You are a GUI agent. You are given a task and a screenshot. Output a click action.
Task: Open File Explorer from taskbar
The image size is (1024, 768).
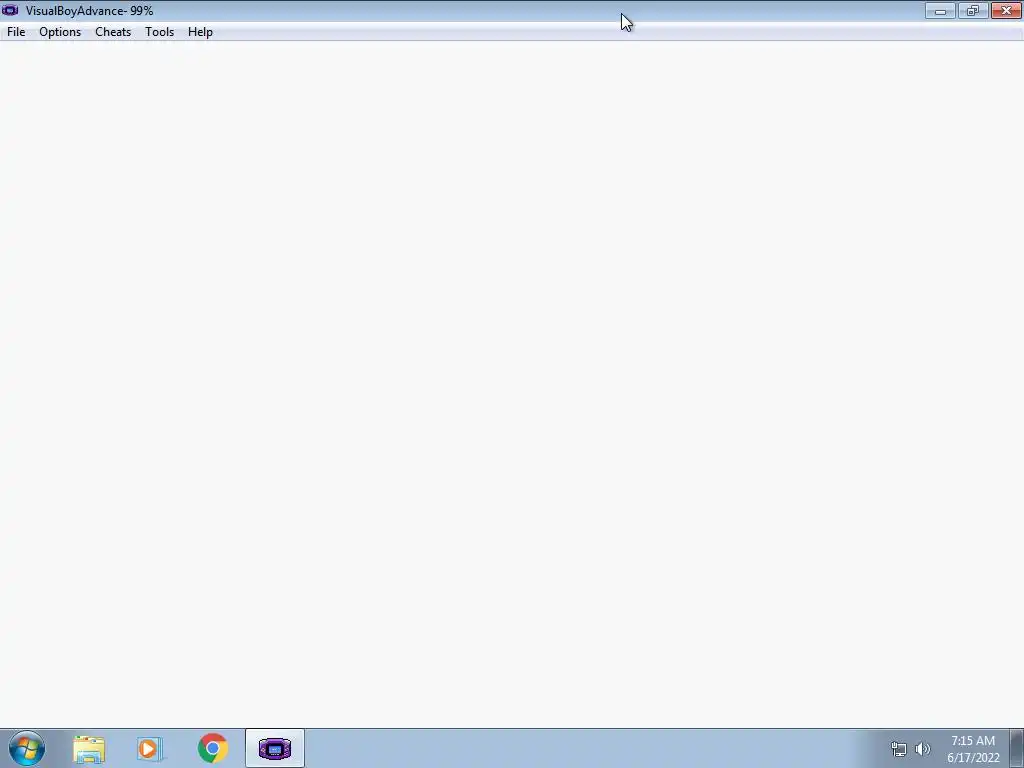point(89,749)
